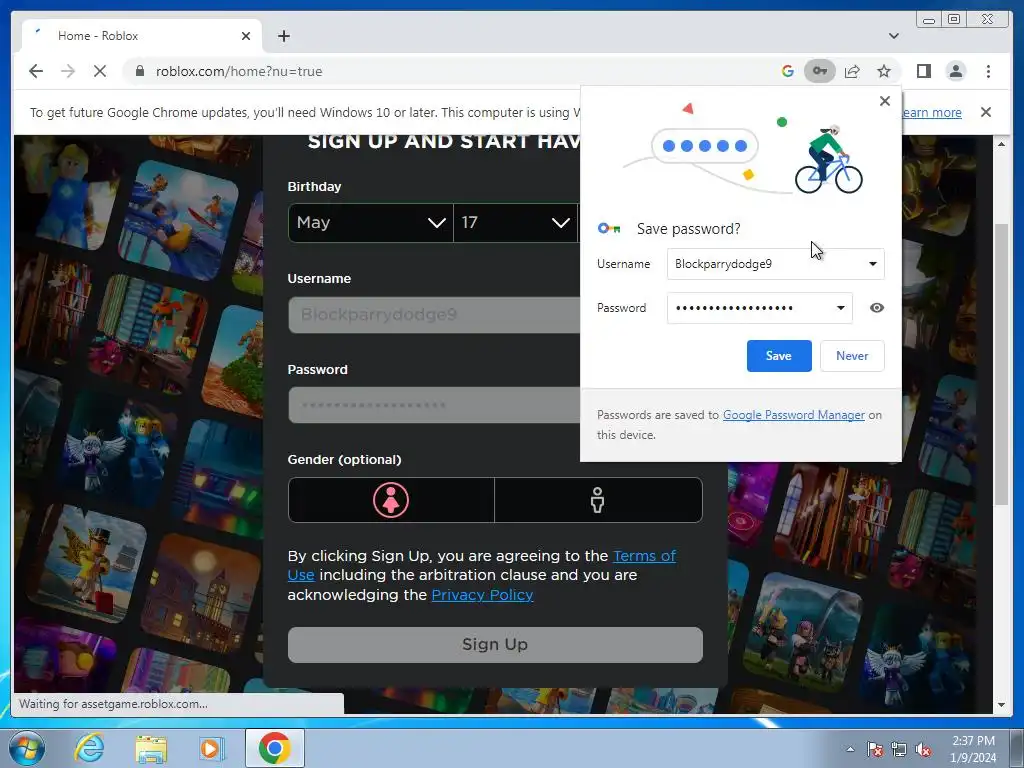Show hidden system tray icons
Screen dimensions: 1024x768
click(x=850, y=749)
